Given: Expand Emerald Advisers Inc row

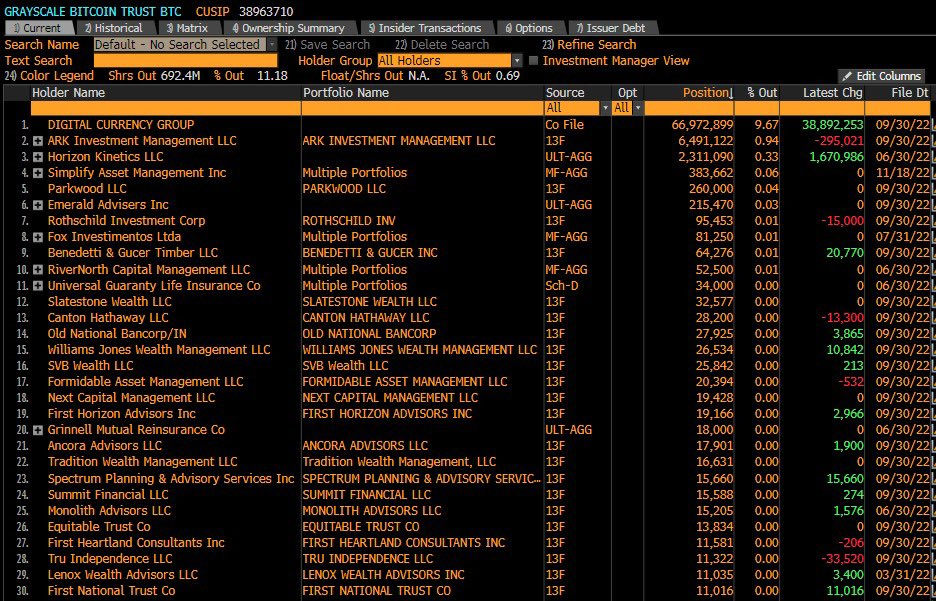Looking at the screenshot, I should (x=38, y=205).
